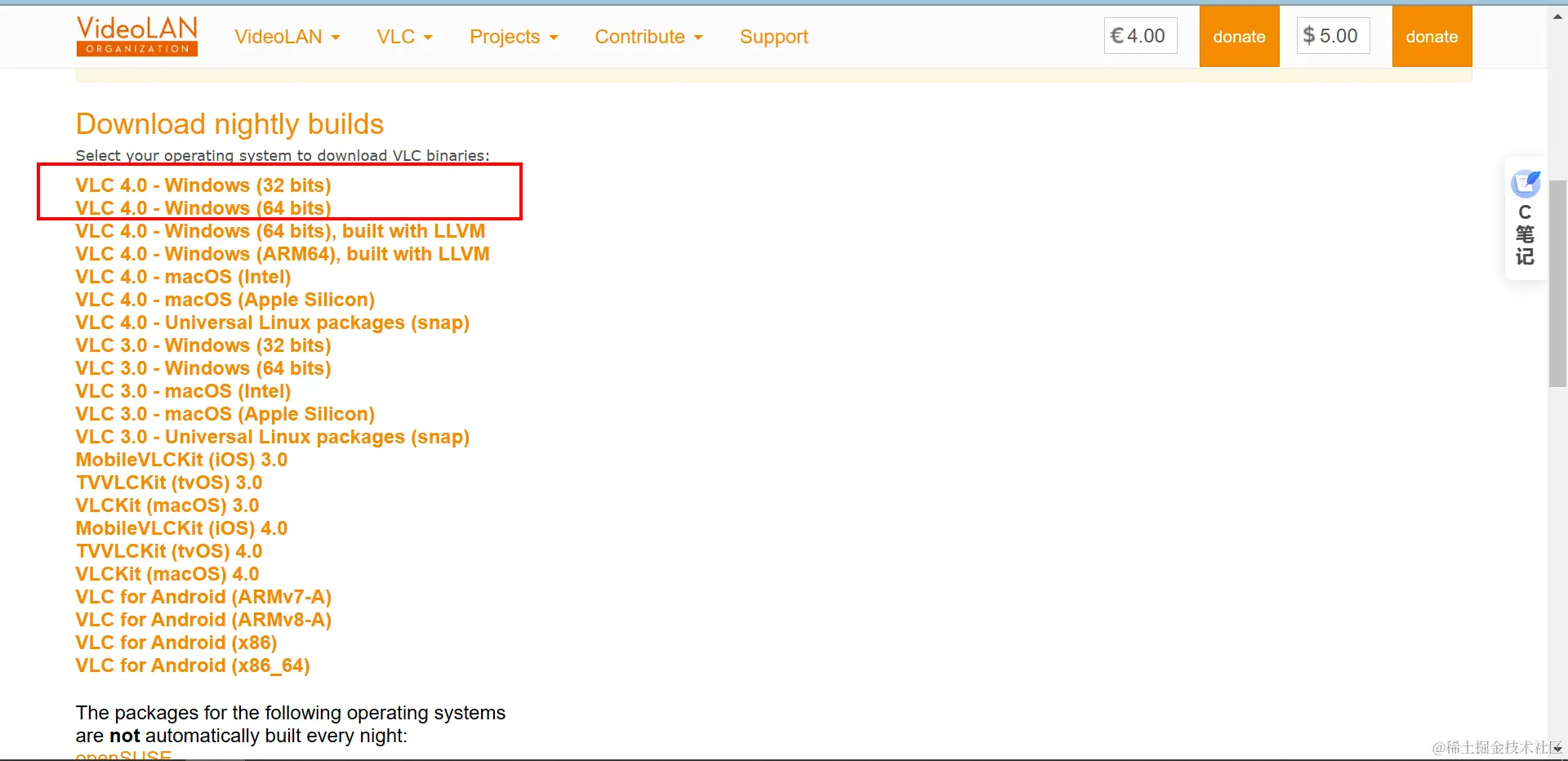Open MobileVLCKit (iOS) 3.0 link

coord(181,460)
